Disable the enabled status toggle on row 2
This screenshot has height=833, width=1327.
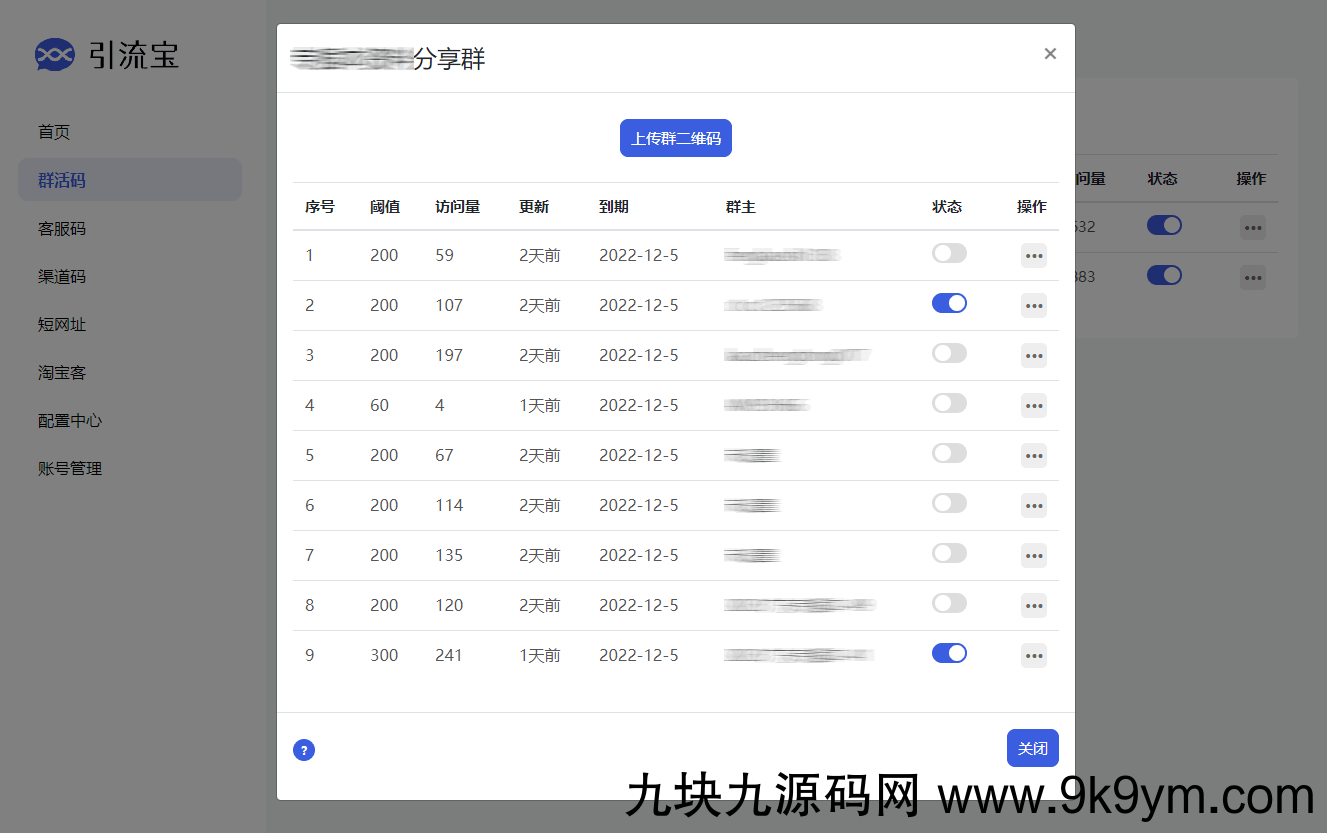click(948, 303)
